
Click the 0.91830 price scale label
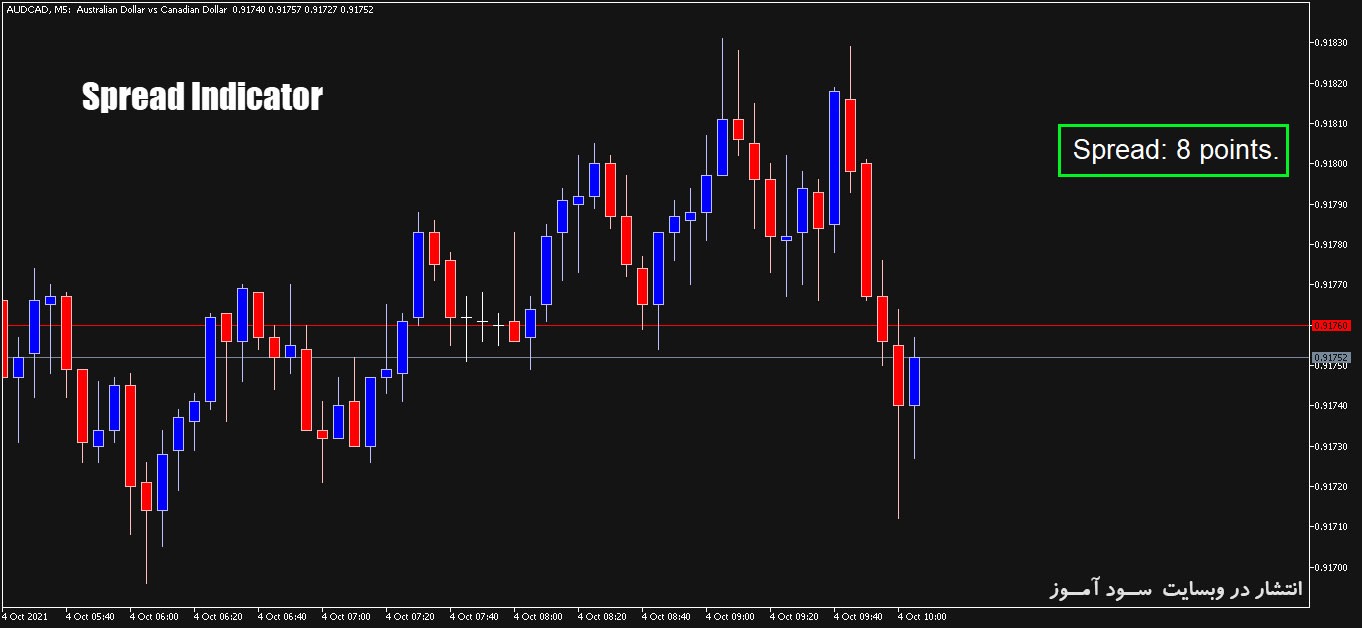coord(1333,43)
